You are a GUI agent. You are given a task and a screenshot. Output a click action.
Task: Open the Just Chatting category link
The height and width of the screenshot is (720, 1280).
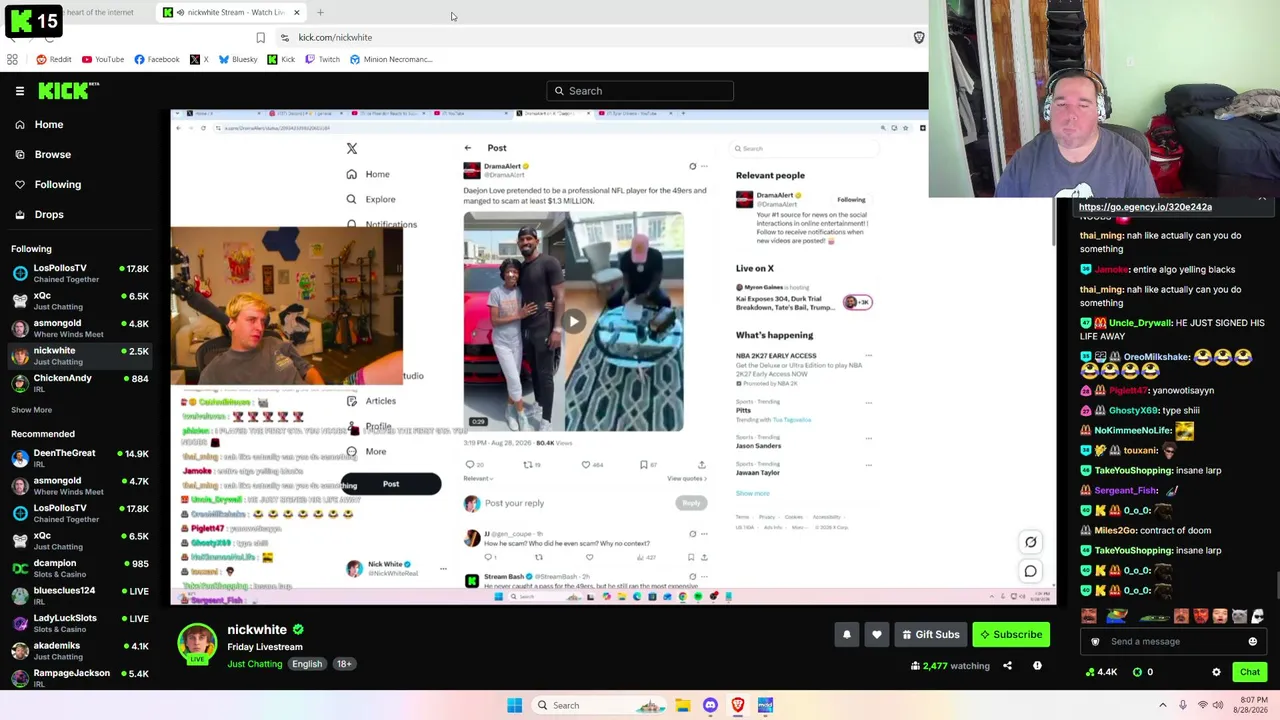(x=255, y=664)
